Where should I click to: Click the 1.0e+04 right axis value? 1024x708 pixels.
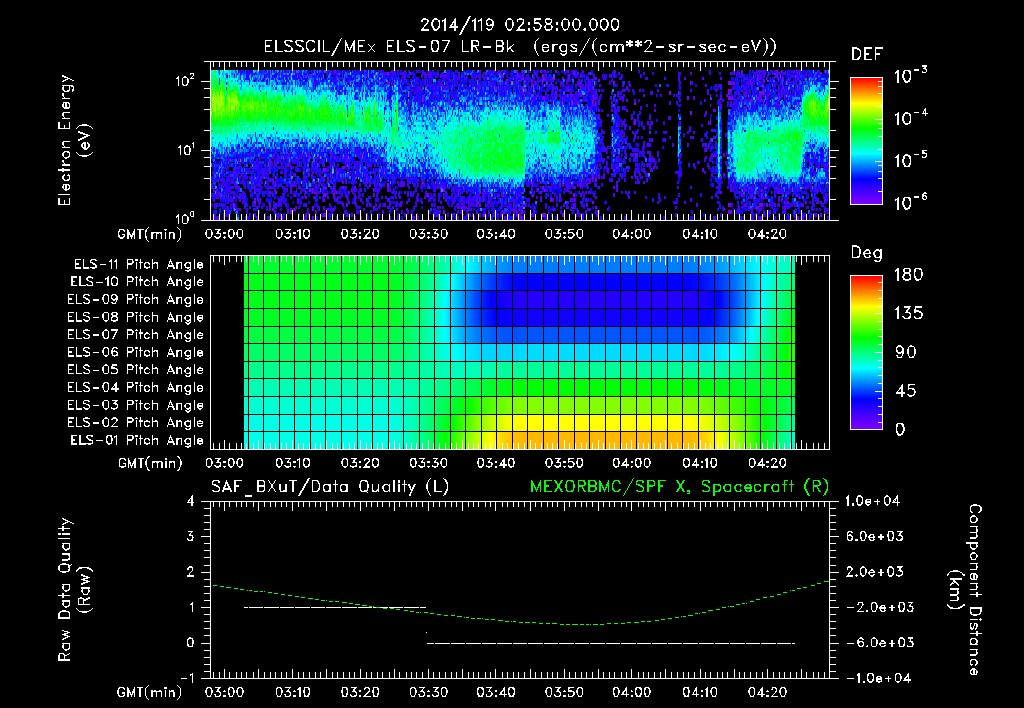coord(872,501)
